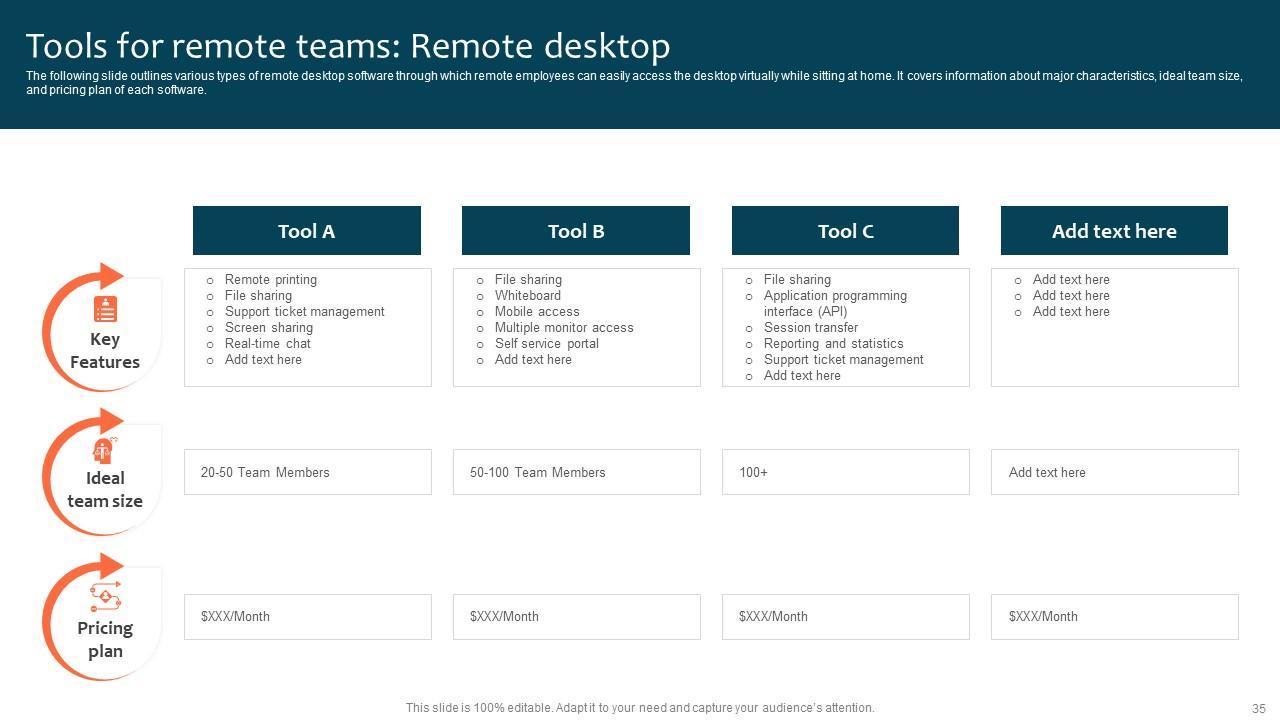The width and height of the screenshot is (1280, 720).
Task: Select the Tool C $XXX/Month pricing box
Action: click(x=846, y=617)
